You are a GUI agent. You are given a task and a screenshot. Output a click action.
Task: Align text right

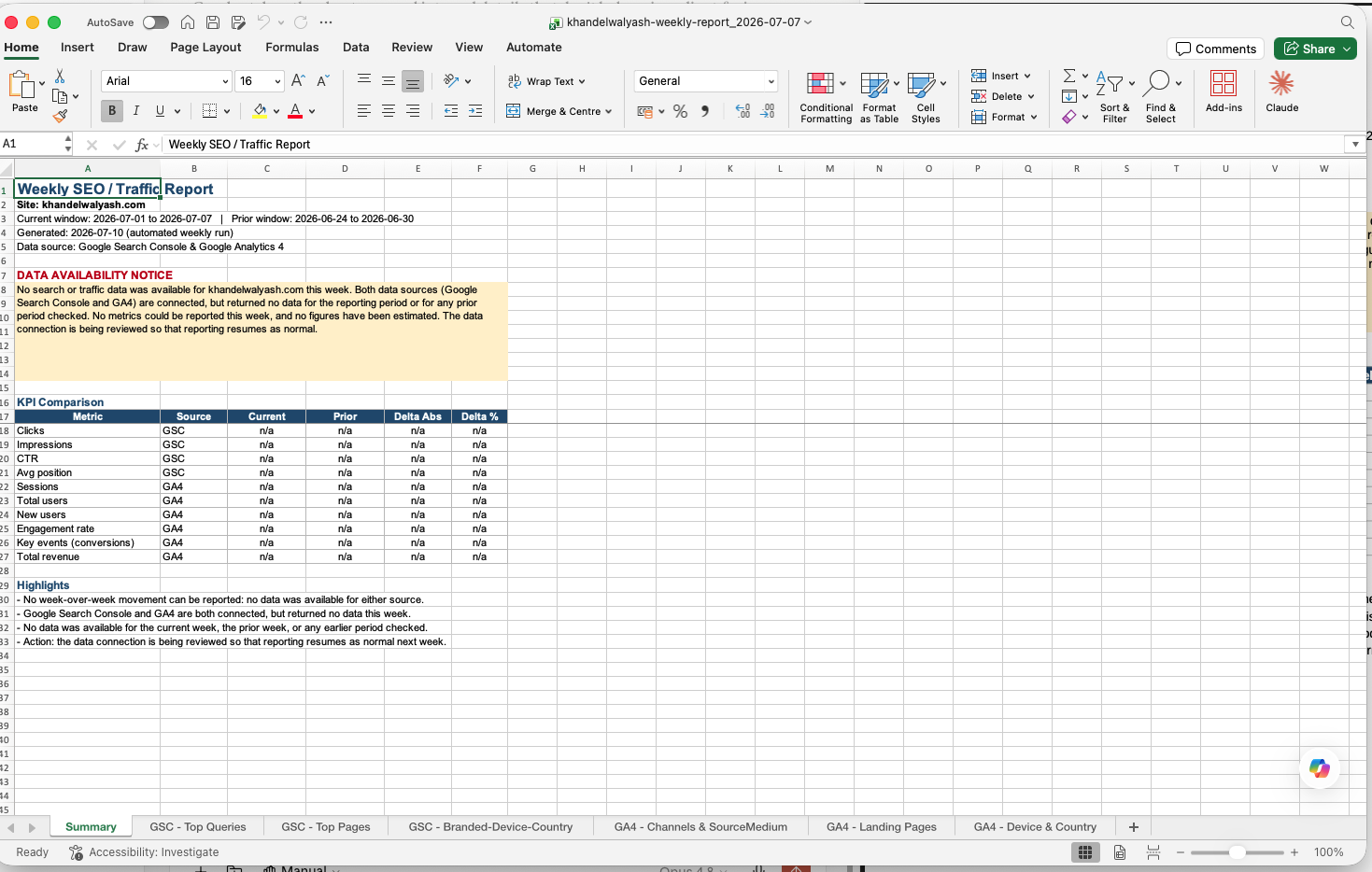(413, 111)
